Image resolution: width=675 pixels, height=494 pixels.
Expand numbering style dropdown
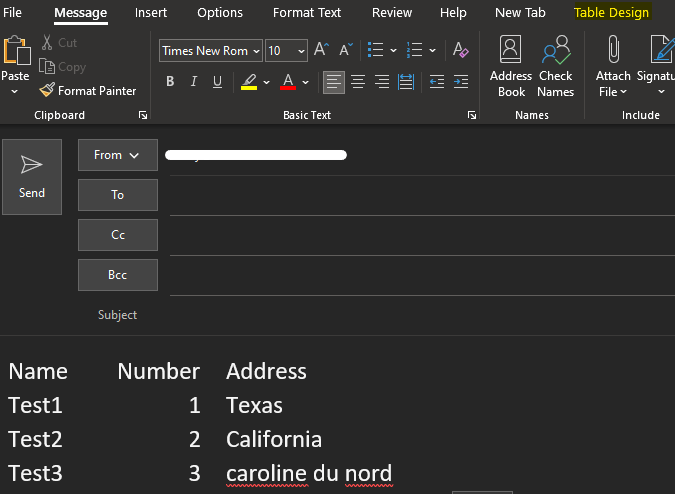(x=432, y=50)
